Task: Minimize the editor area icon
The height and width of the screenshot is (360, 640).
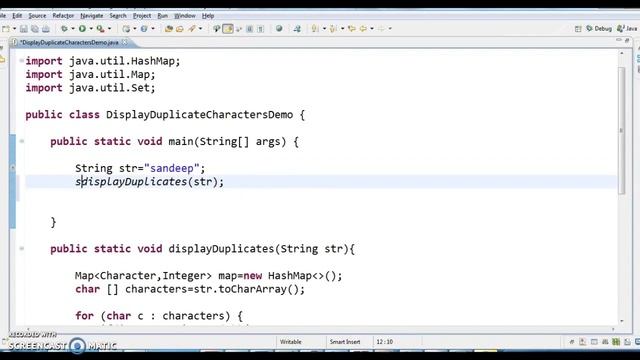Action: 619,40
